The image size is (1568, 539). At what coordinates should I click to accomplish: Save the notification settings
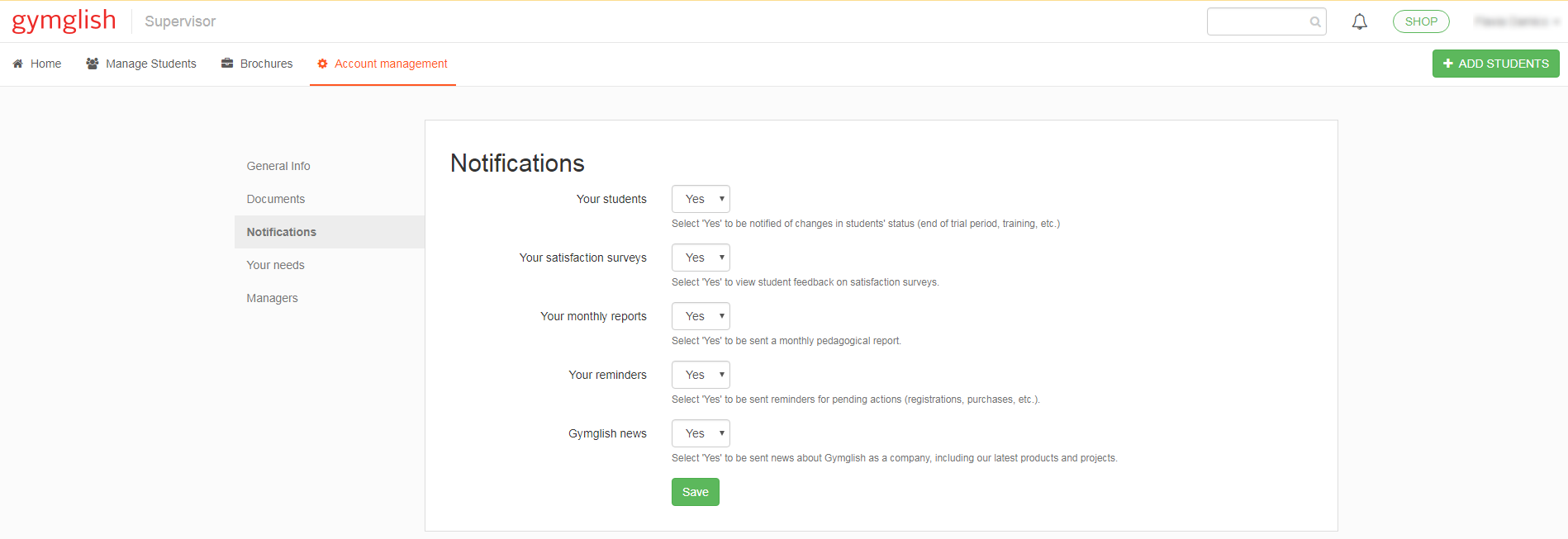(695, 492)
